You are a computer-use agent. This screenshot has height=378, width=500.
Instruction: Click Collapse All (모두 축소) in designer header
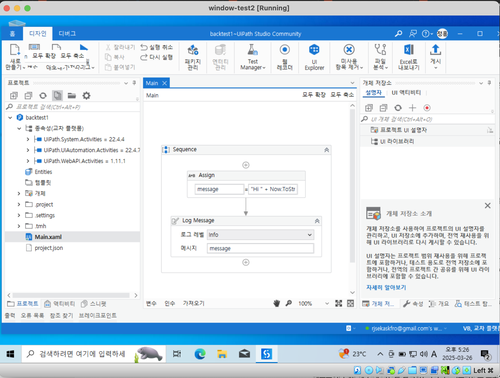point(342,95)
